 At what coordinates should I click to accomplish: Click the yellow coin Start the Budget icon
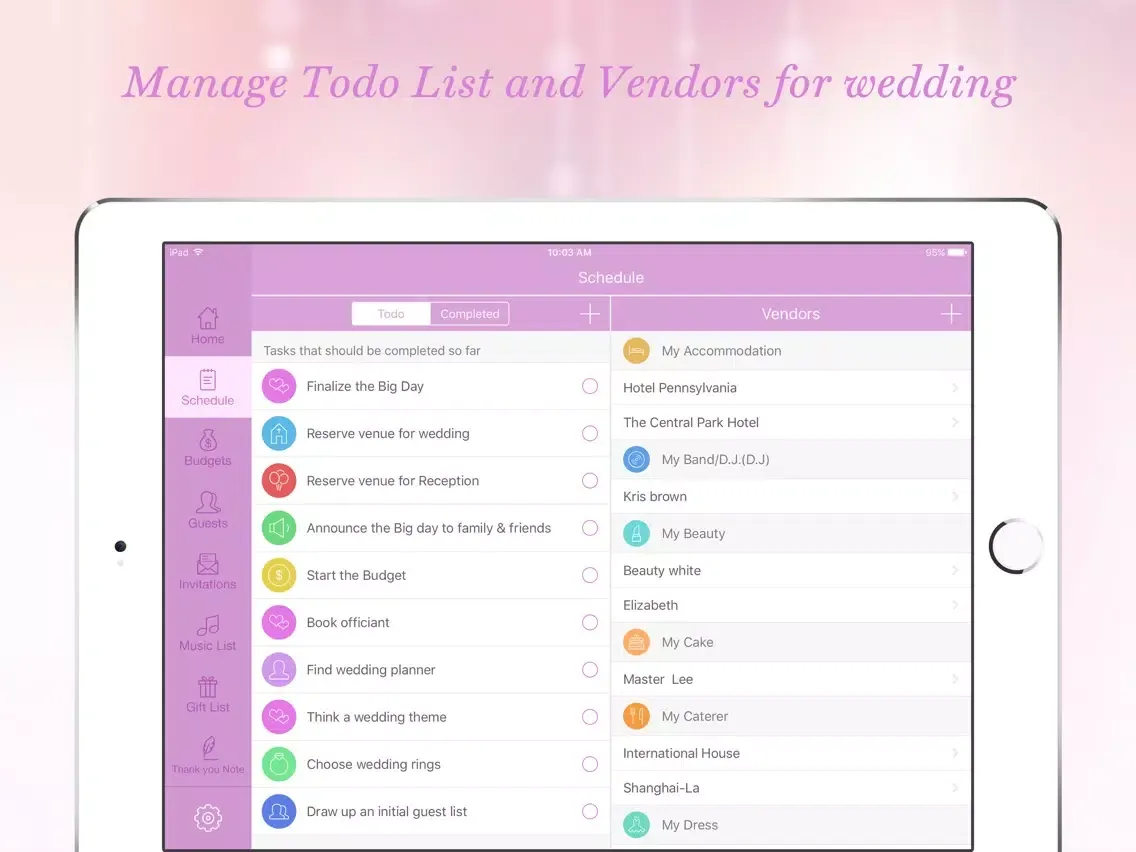(279, 575)
